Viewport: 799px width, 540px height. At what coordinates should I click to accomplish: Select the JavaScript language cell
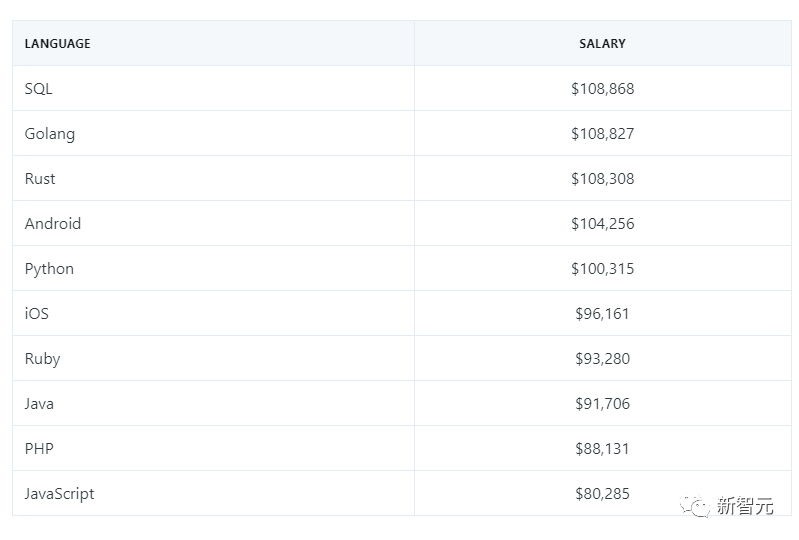60,494
